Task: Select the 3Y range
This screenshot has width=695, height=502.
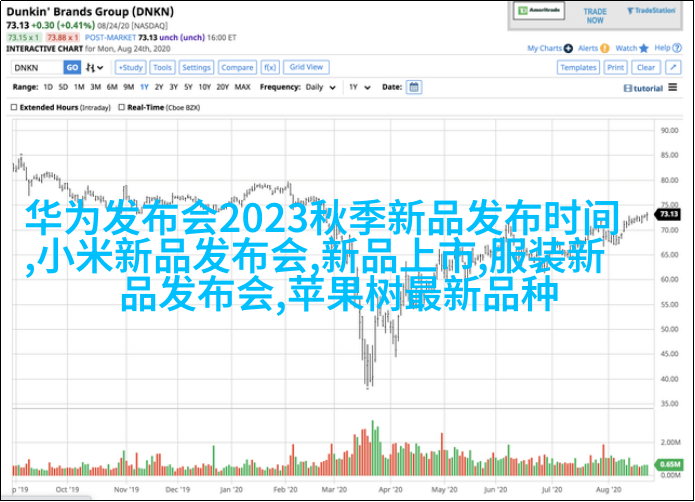Action: click(x=173, y=87)
